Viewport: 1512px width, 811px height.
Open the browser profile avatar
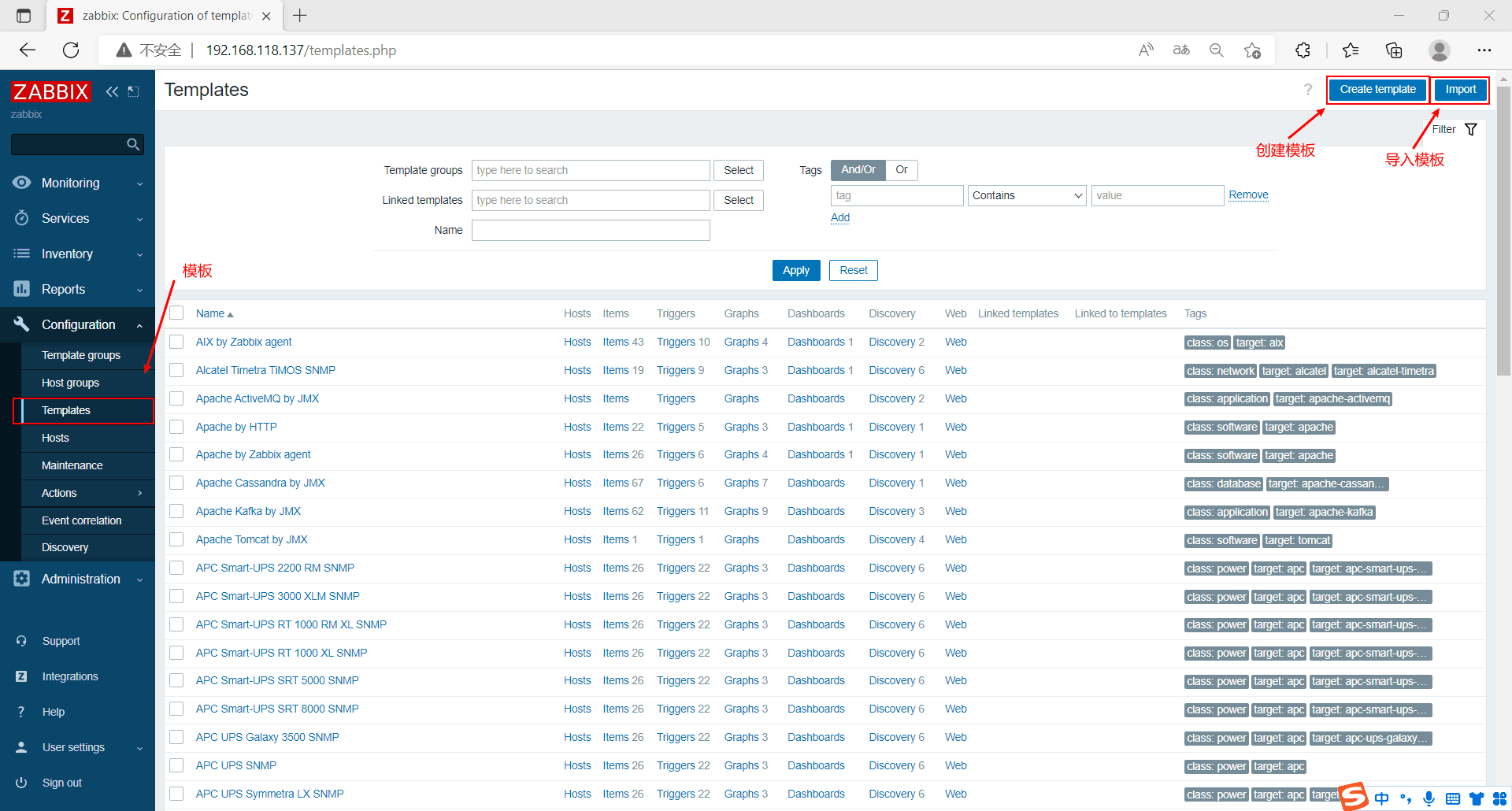click(1440, 50)
